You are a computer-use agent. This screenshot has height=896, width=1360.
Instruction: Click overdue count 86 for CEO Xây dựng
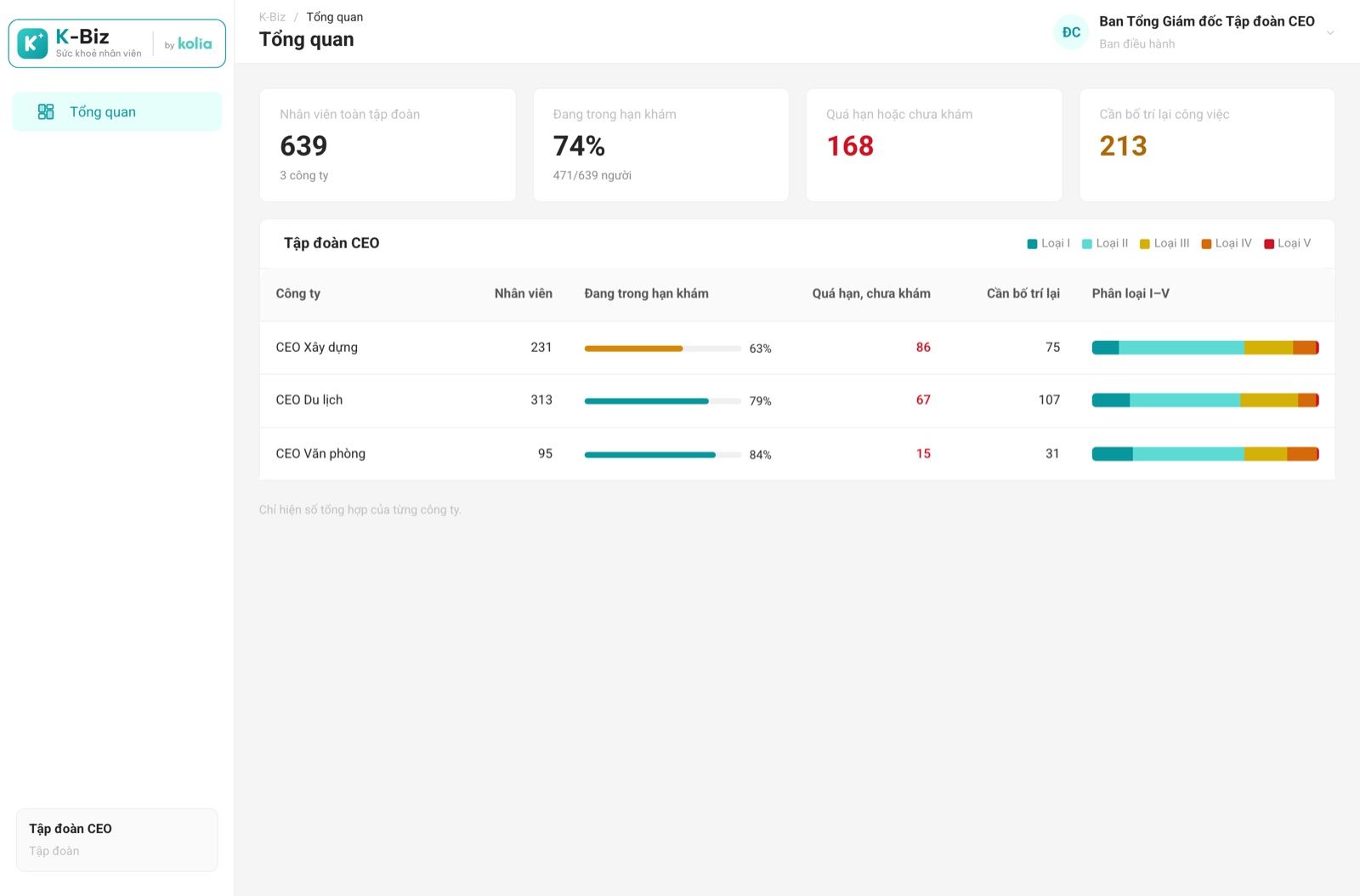[923, 348]
